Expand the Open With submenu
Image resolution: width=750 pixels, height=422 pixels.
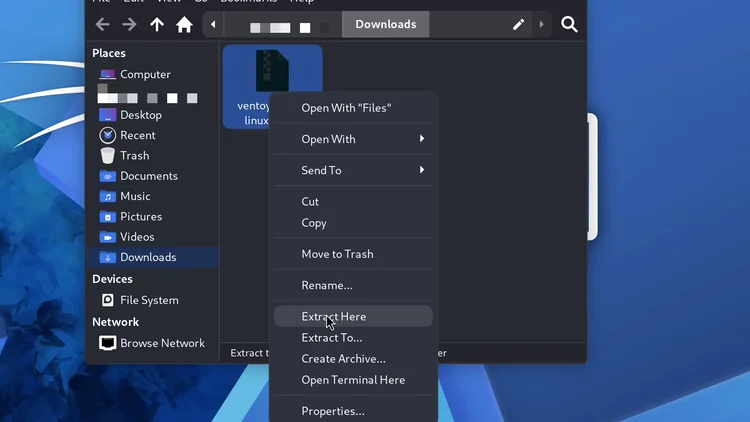pos(353,139)
